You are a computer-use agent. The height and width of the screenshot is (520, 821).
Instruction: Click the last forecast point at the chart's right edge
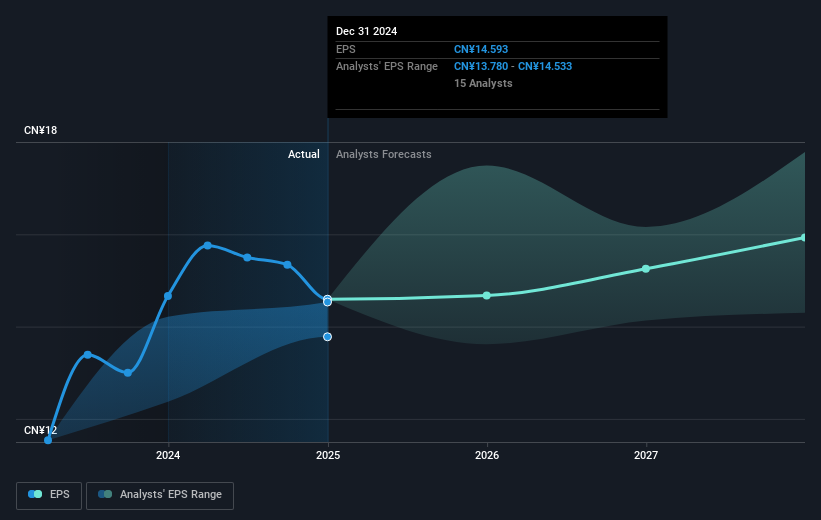click(x=804, y=238)
